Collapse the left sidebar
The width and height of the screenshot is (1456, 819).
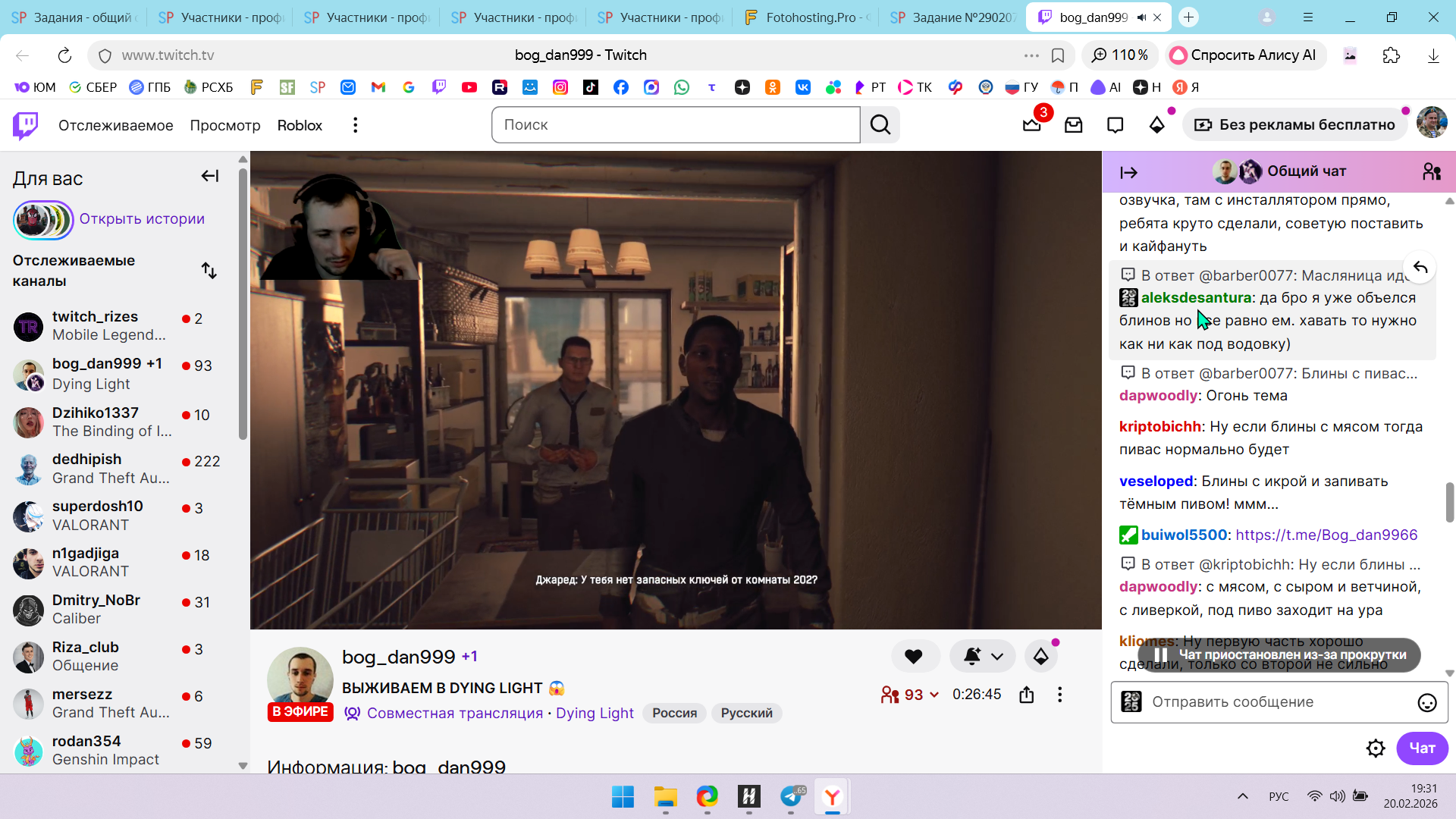(x=210, y=177)
